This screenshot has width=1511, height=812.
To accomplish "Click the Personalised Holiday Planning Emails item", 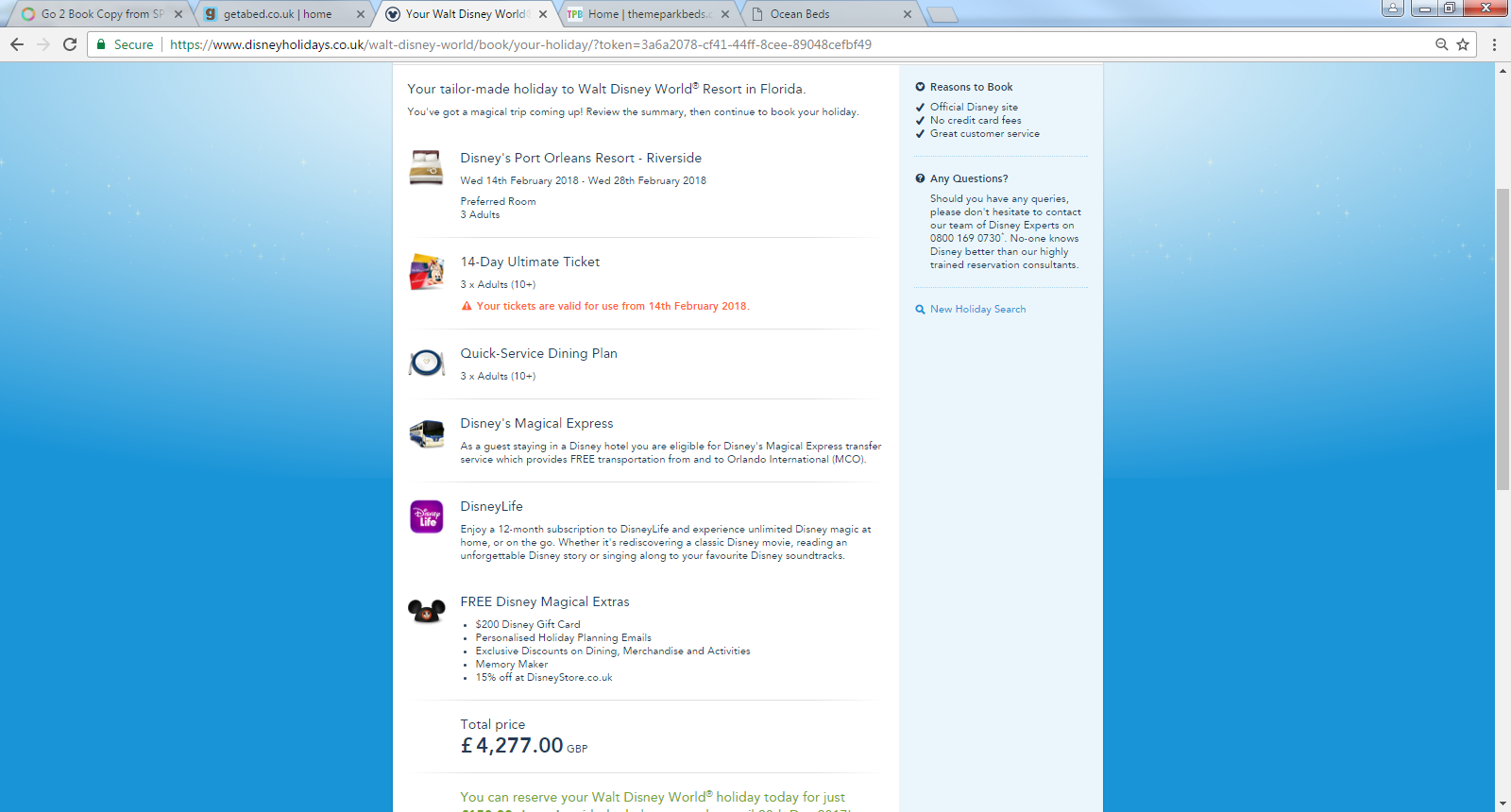I will click(563, 637).
